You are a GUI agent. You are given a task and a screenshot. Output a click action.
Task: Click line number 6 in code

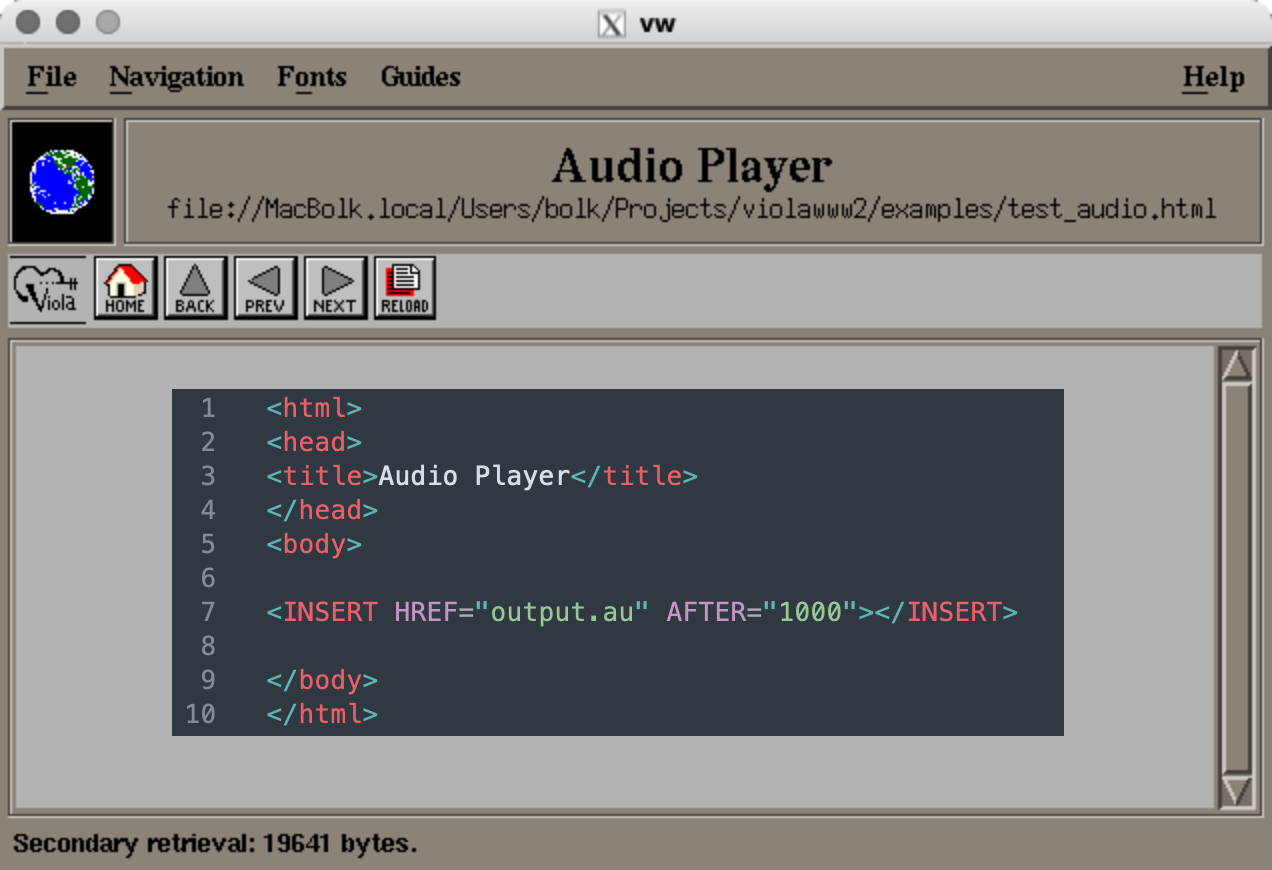pyautogui.click(x=208, y=578)
